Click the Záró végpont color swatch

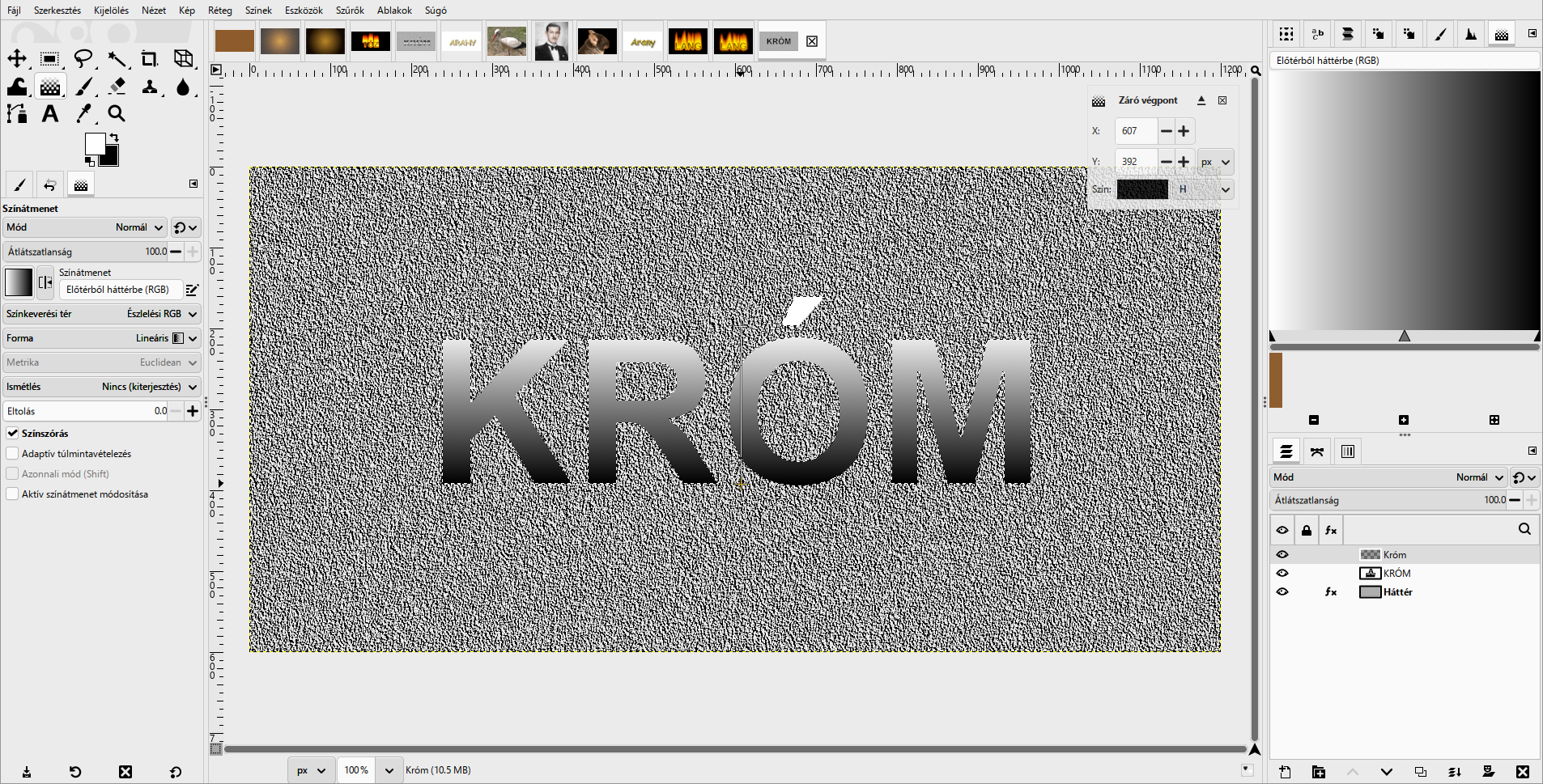coord(1142,189)
